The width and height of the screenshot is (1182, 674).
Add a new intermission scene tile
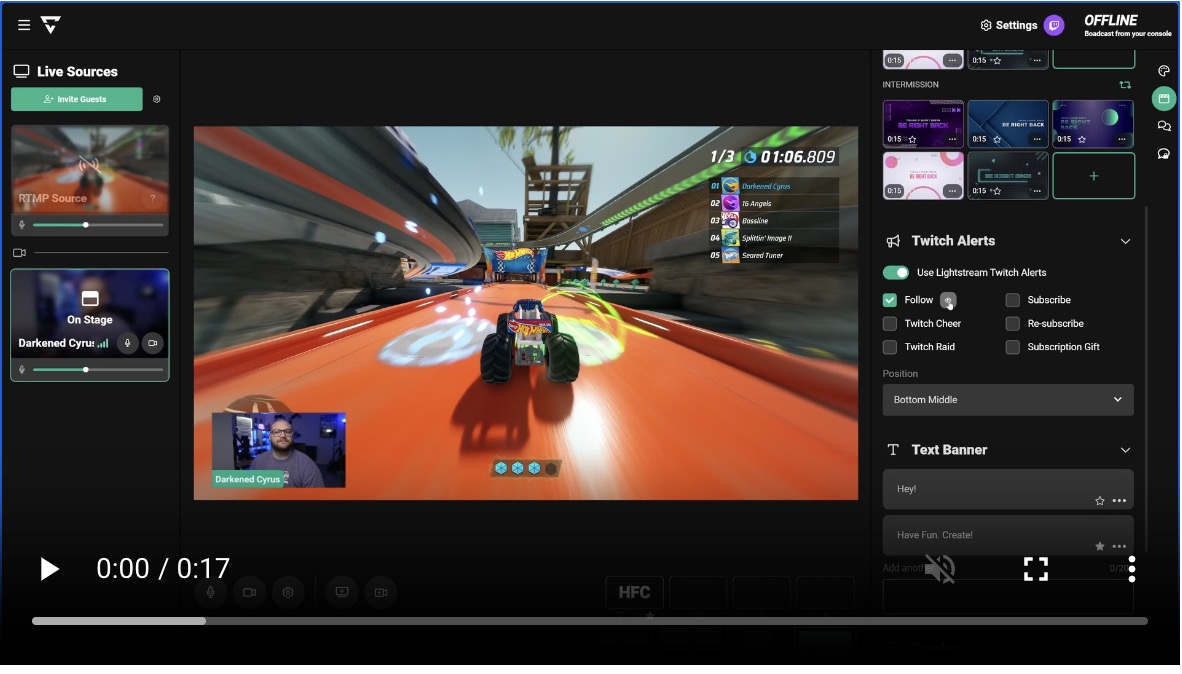[1093, 176]
